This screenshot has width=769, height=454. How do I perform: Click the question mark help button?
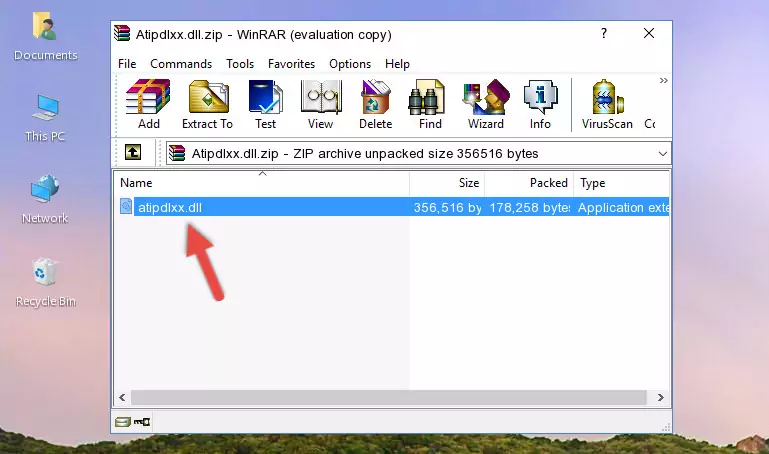click(x=604, y=33)
